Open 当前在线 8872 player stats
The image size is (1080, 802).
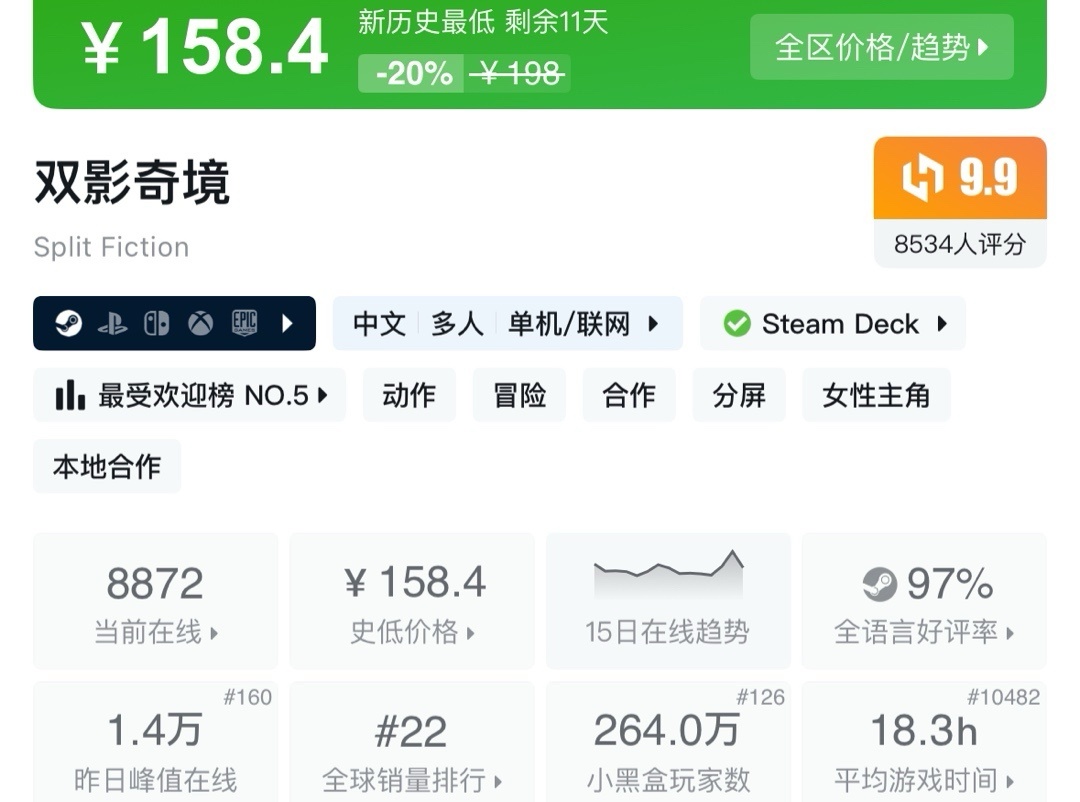(156, 600)
